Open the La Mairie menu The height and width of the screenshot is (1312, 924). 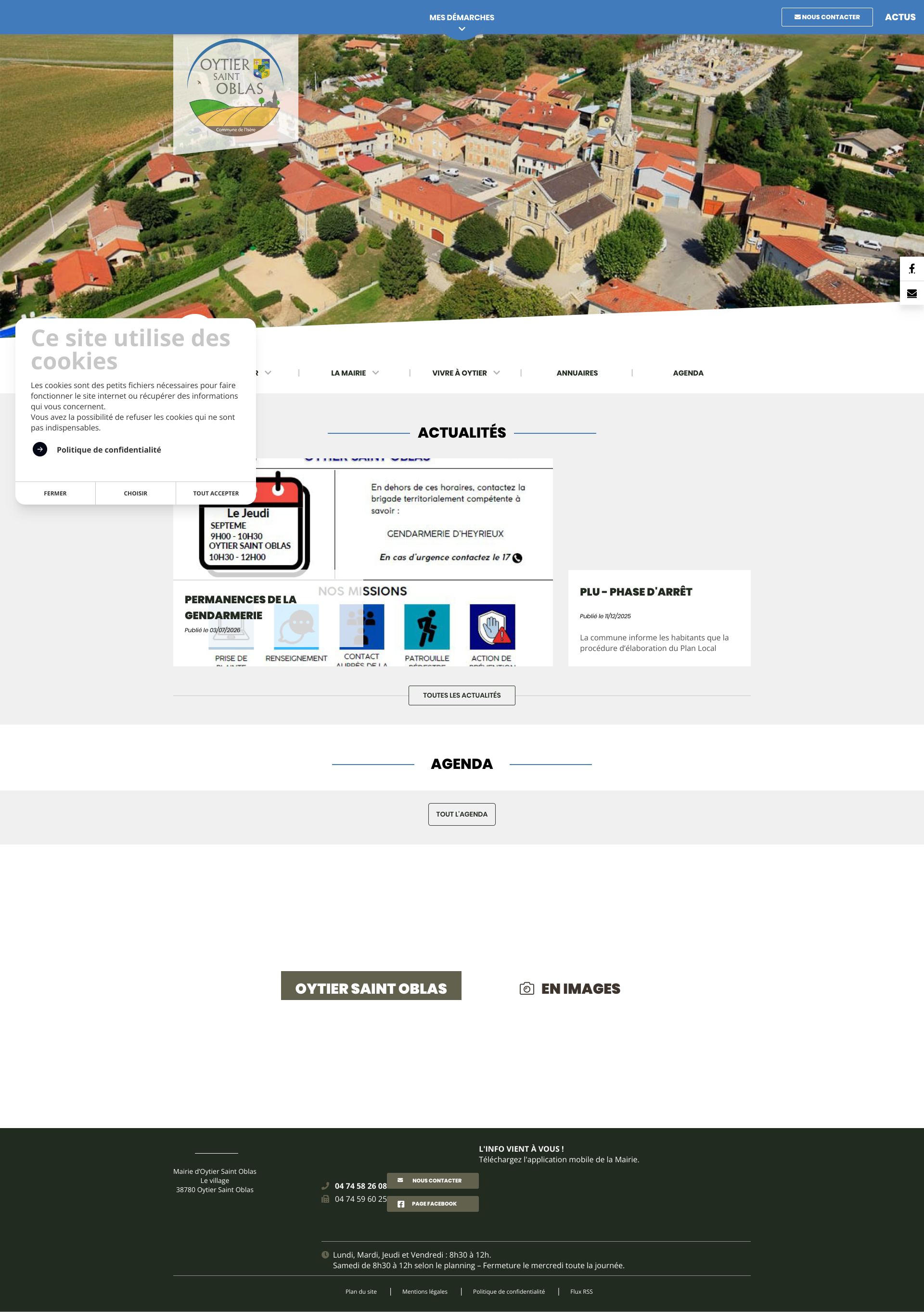click(348, 373)
